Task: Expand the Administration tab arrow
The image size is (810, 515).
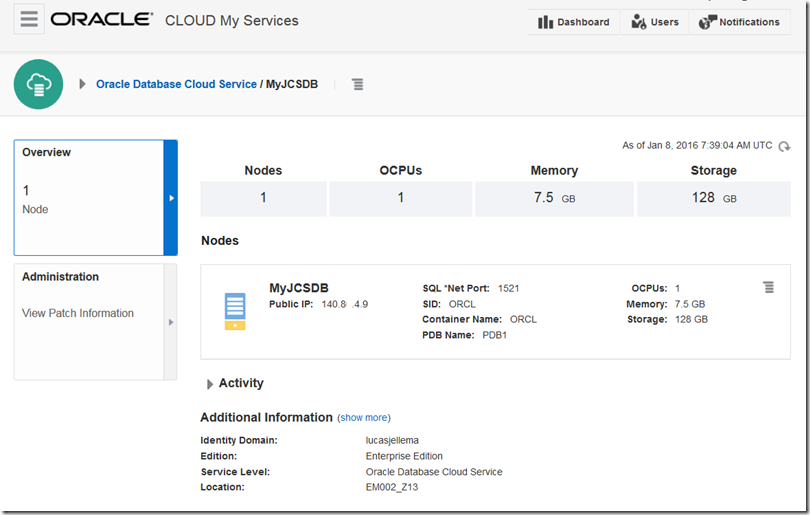Action: [170, 322]
